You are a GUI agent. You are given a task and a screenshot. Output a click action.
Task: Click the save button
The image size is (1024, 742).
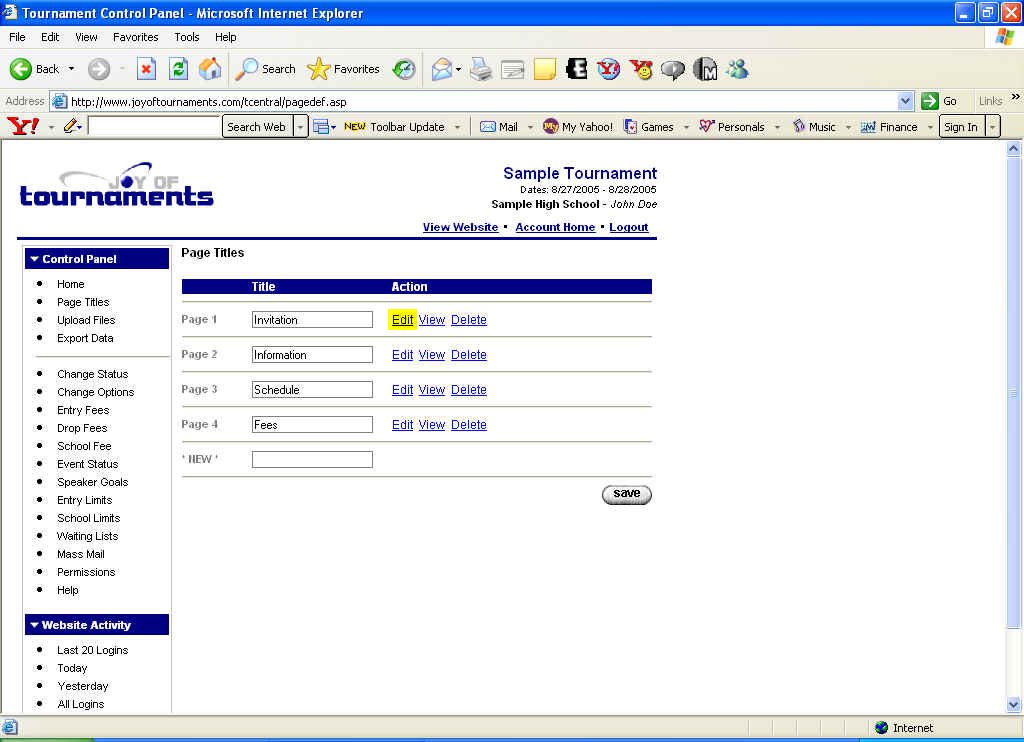[x=626, y=494]
